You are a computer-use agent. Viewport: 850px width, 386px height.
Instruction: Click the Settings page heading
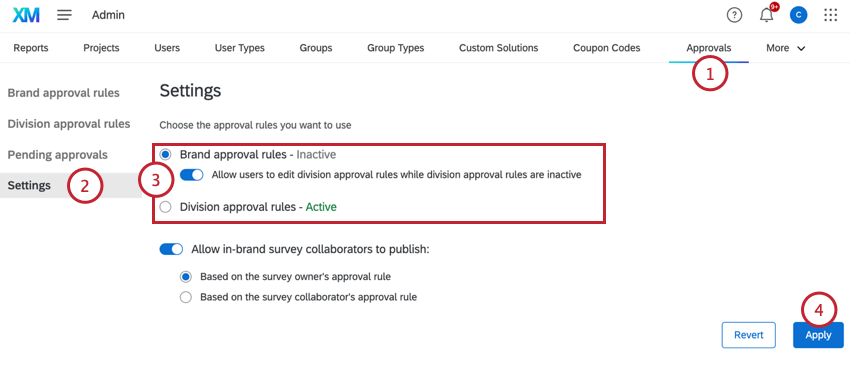coord(190,90)
